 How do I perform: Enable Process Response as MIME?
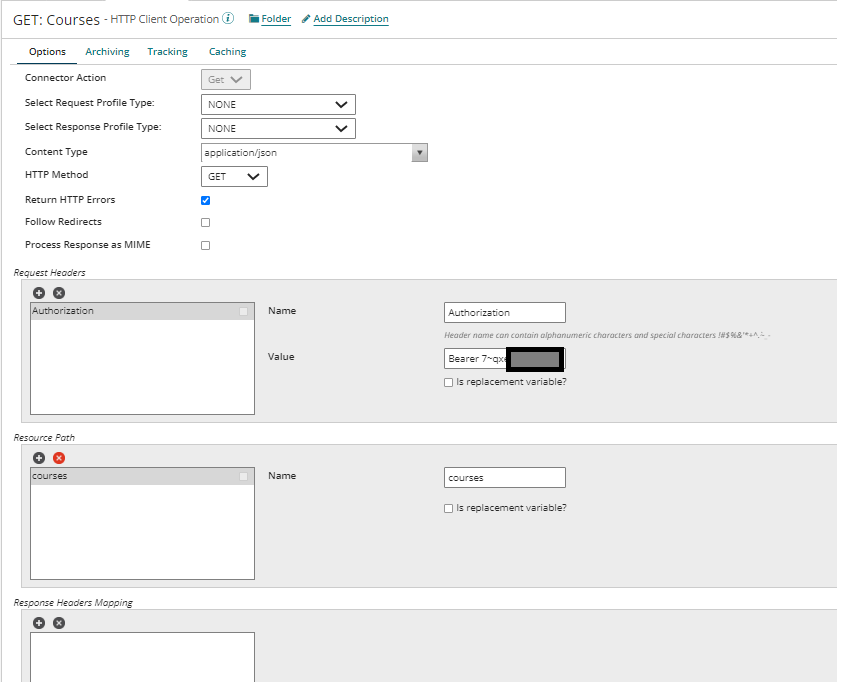pos(205,244)
